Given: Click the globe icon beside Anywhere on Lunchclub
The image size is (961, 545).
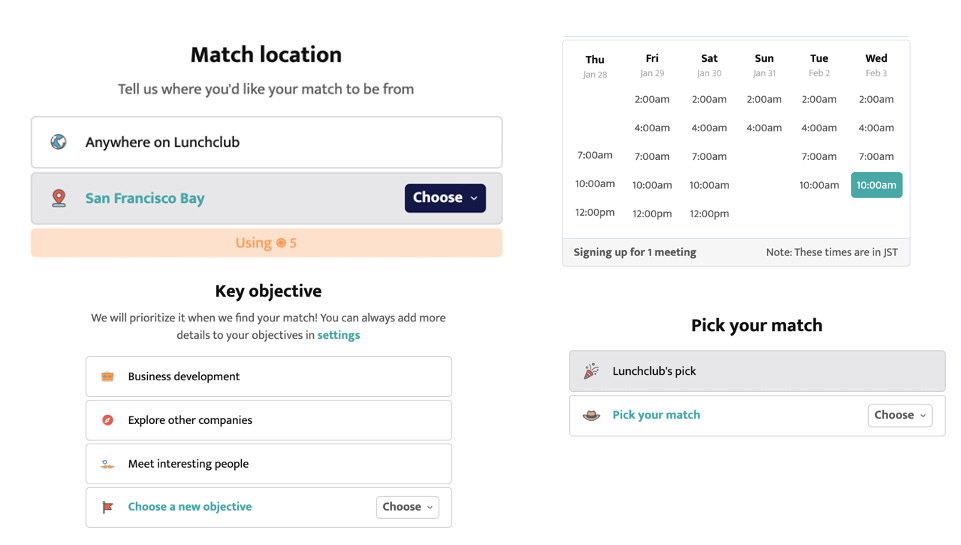Looking at the screenshot, I should (x=58, y=142).
